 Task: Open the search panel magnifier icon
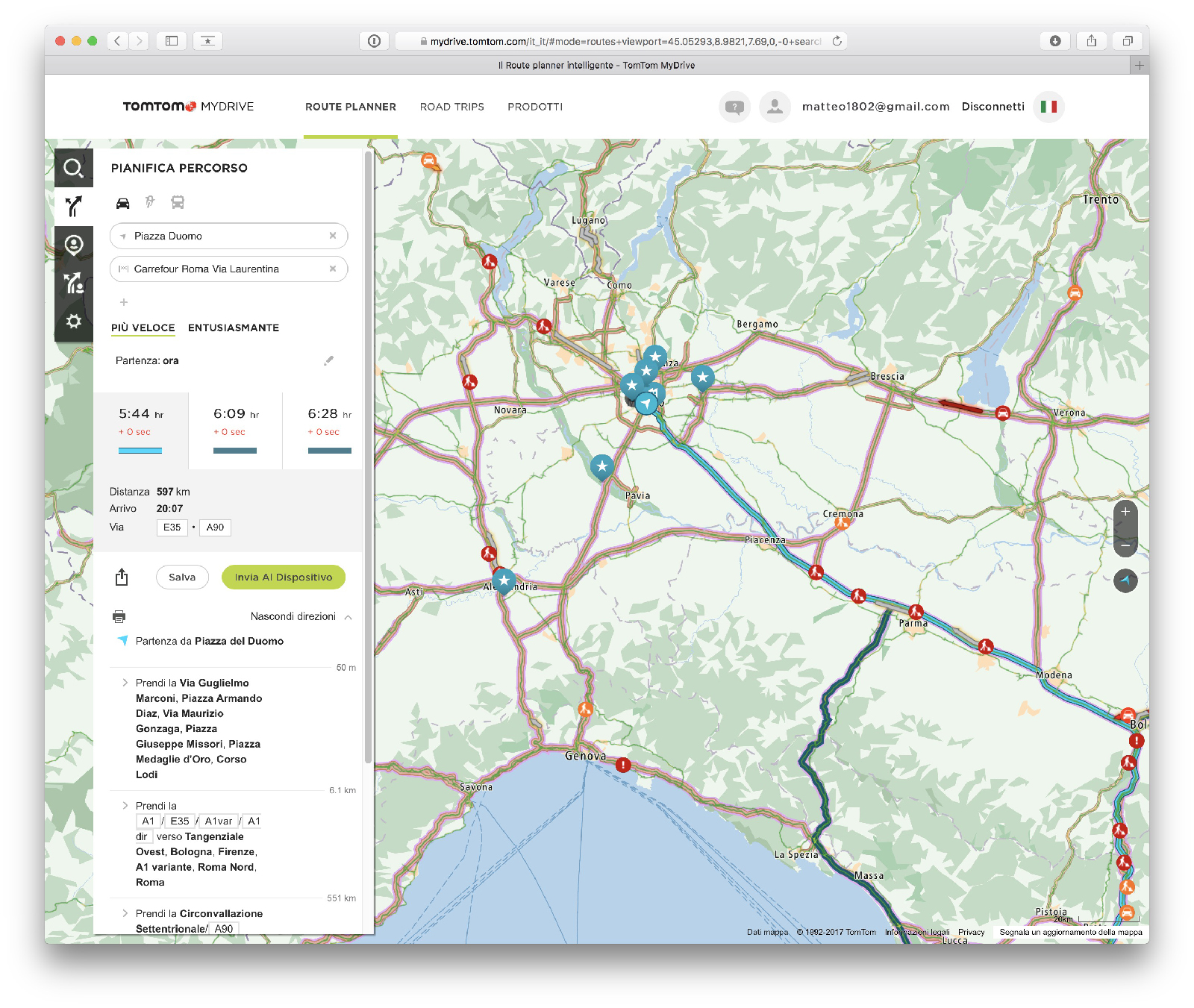73,168
